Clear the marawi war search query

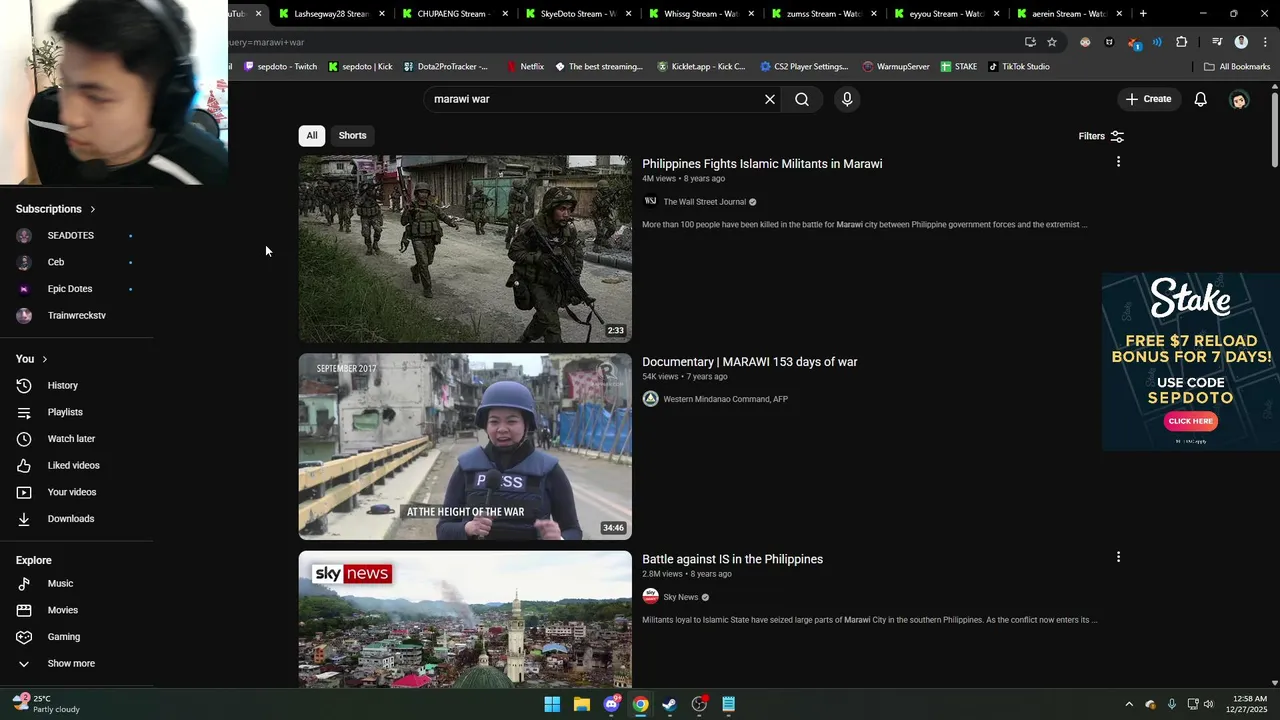(x=770, y=99)
